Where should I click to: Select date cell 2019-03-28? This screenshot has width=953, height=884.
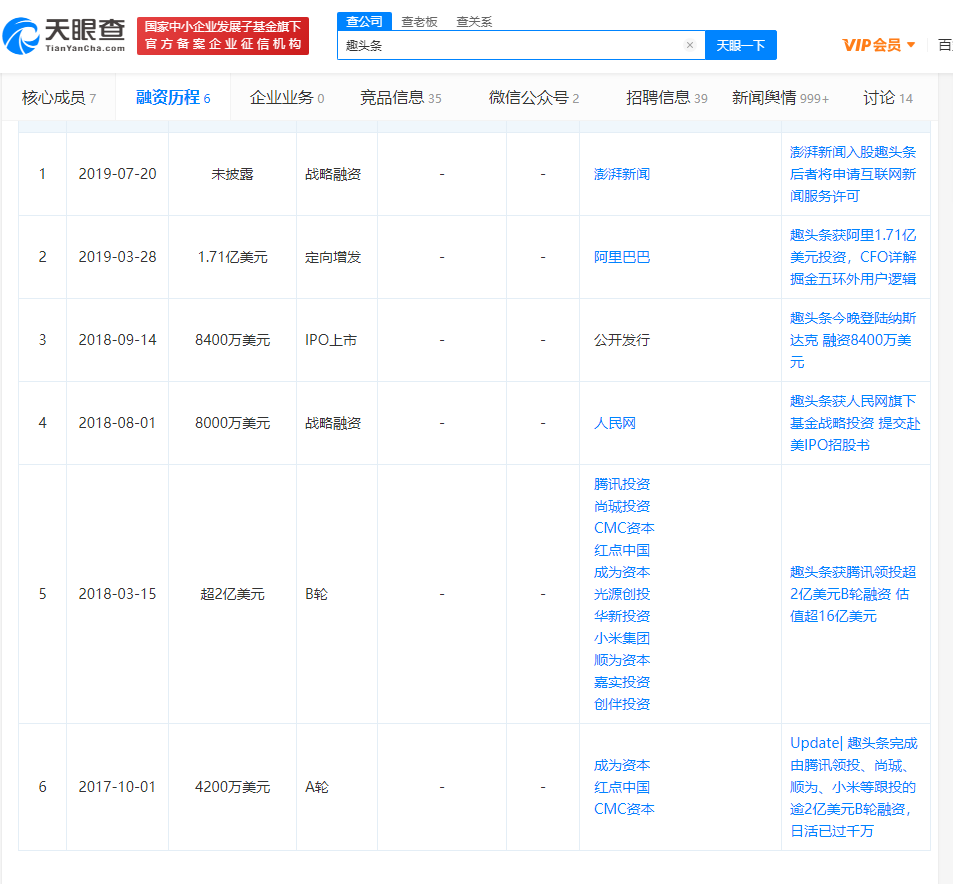(x=117, y=257)
